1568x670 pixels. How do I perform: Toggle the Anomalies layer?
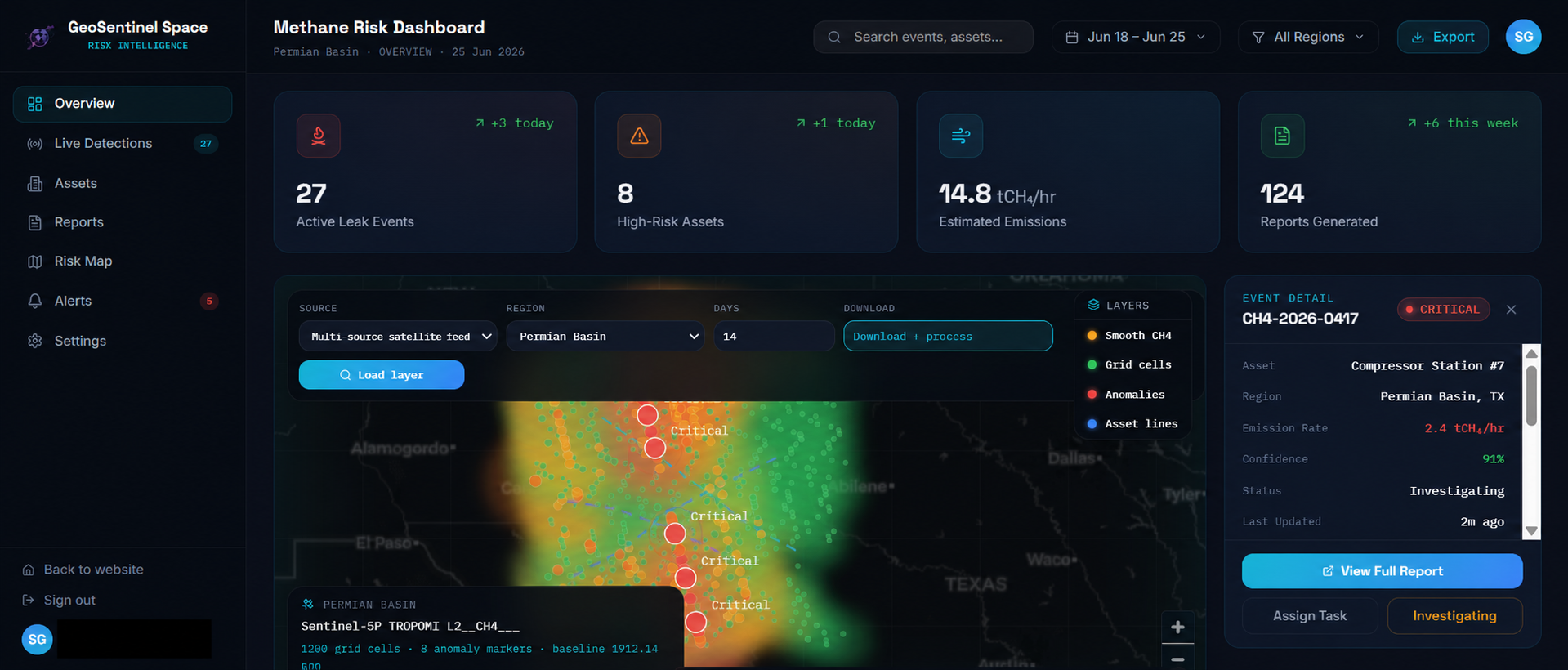coord(1126,394)
